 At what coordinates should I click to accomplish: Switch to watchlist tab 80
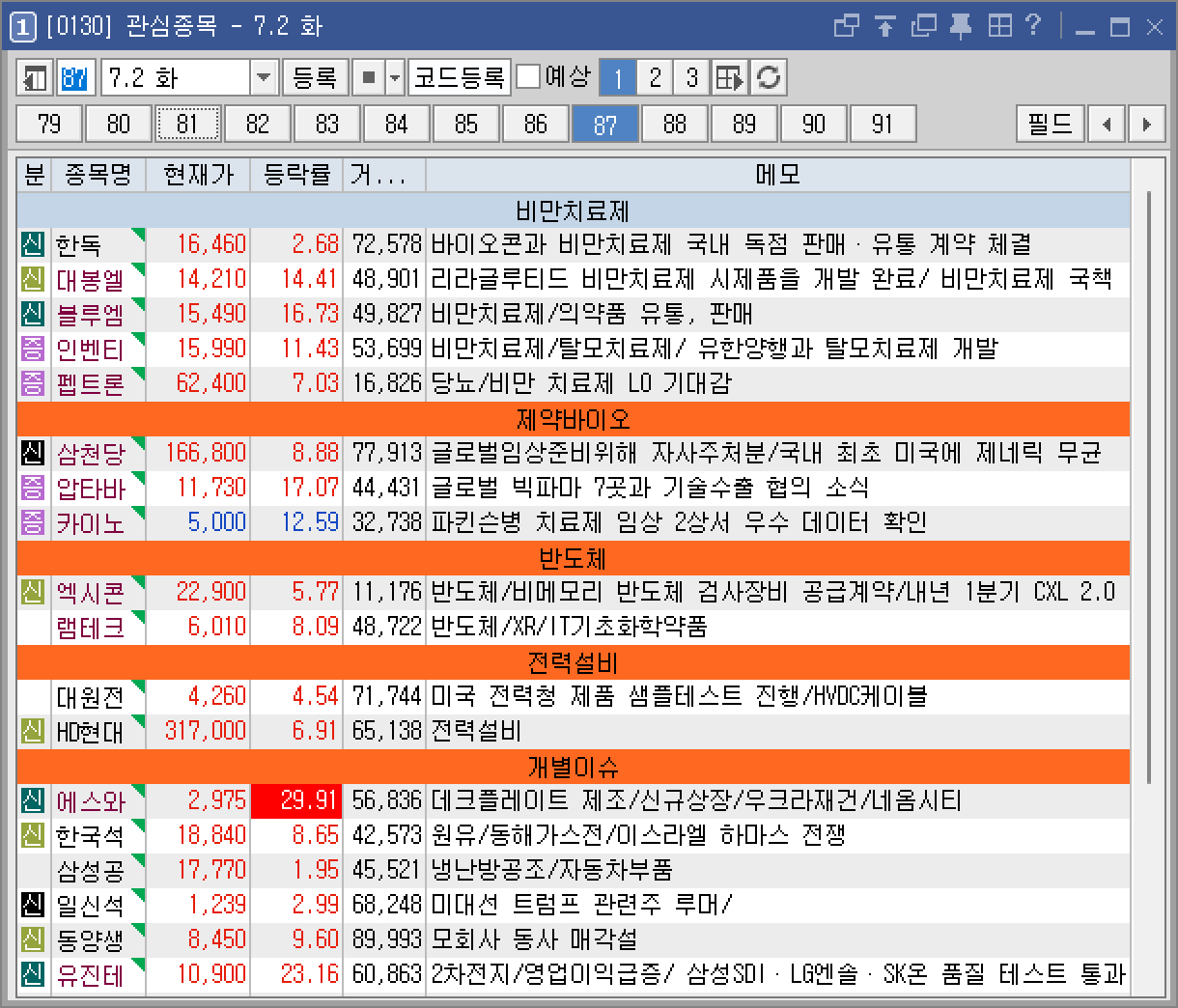[119, 124]
